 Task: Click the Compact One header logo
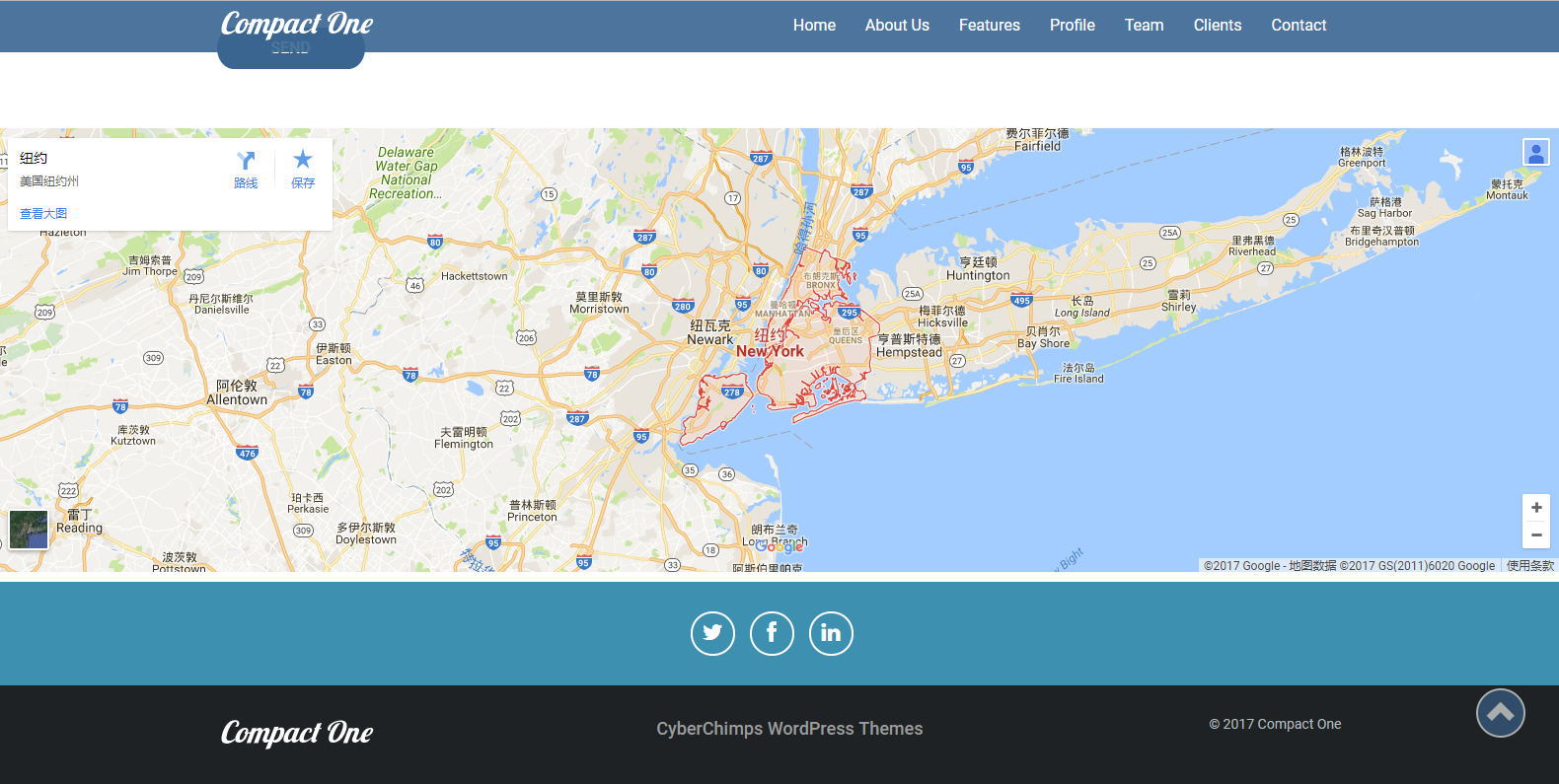pyautogui.click(x=296, y=24)
